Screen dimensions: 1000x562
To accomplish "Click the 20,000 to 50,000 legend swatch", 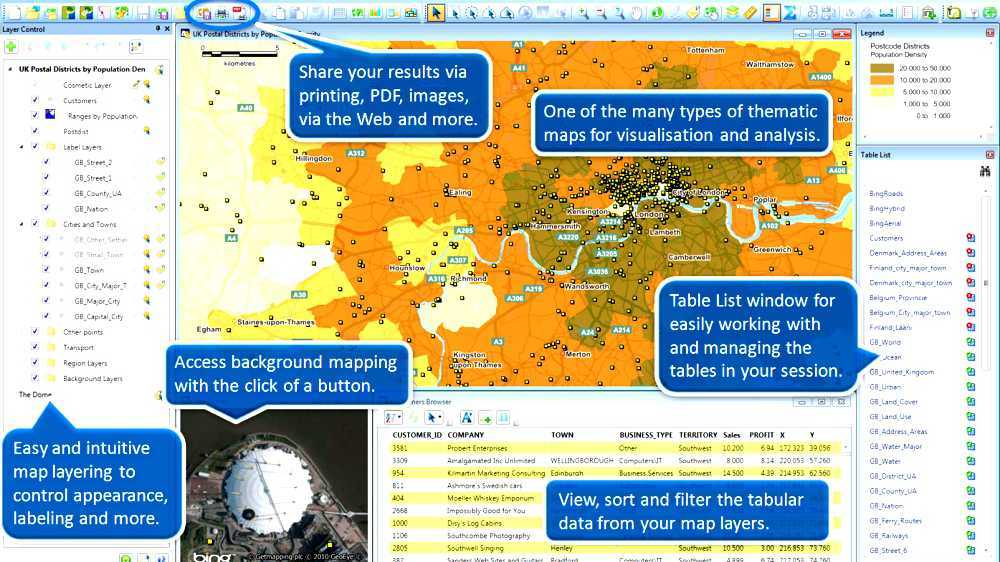I will pyautogui.click(x=882, y=68).
